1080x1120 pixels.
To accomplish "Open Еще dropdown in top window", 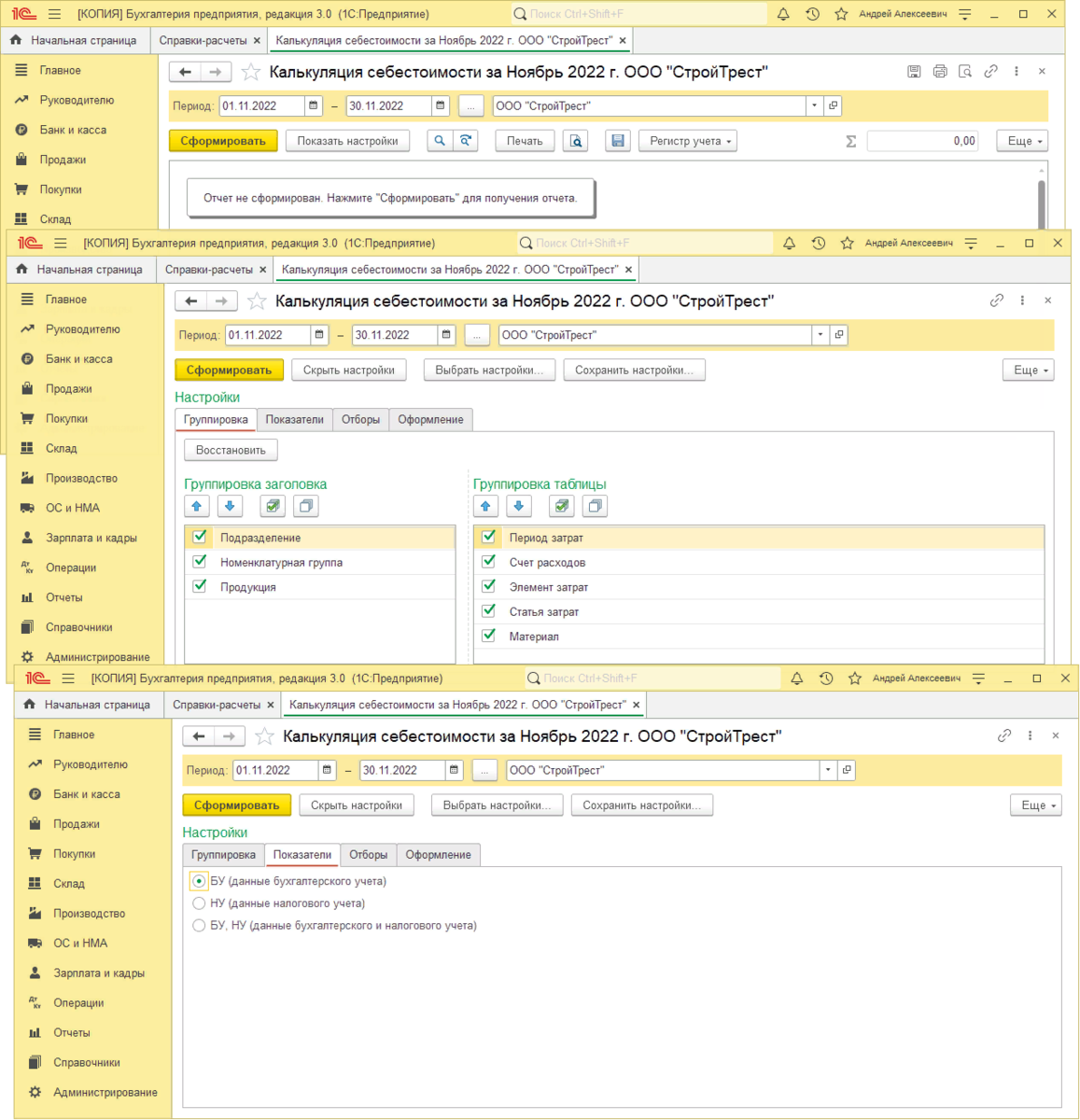I will click(1022, 141).
